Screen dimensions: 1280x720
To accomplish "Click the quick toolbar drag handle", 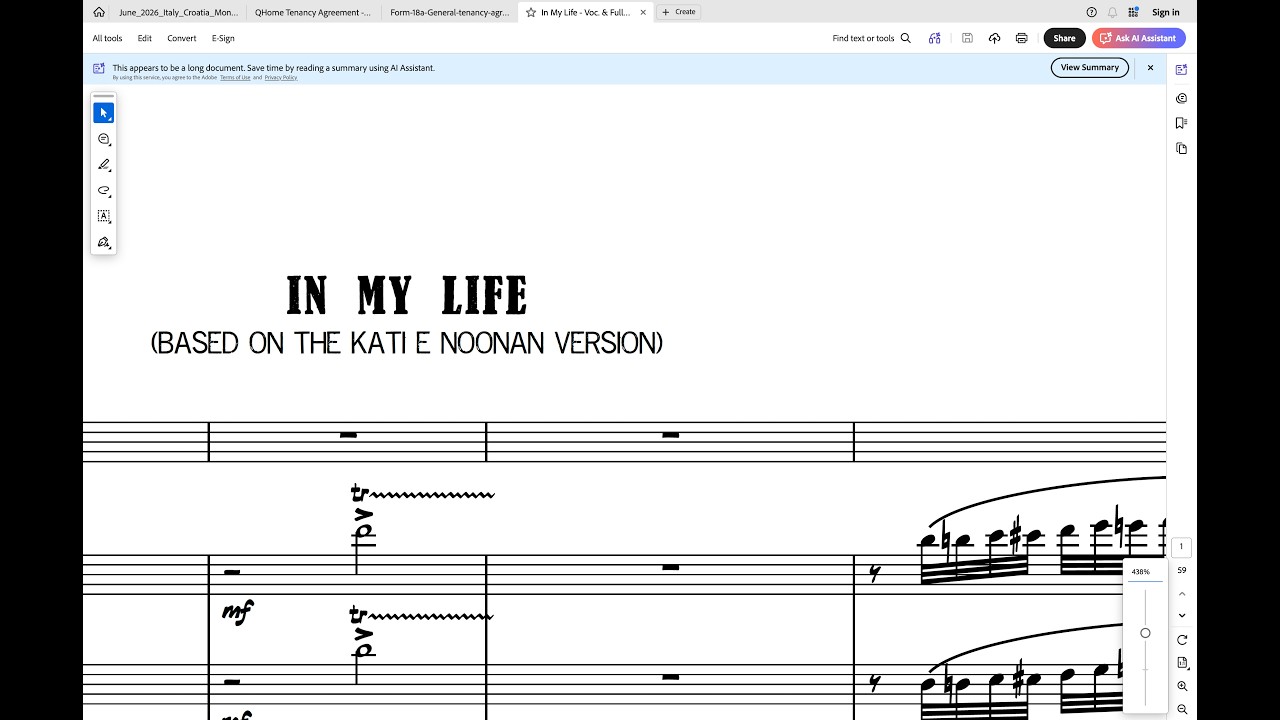I will point(104,96).
